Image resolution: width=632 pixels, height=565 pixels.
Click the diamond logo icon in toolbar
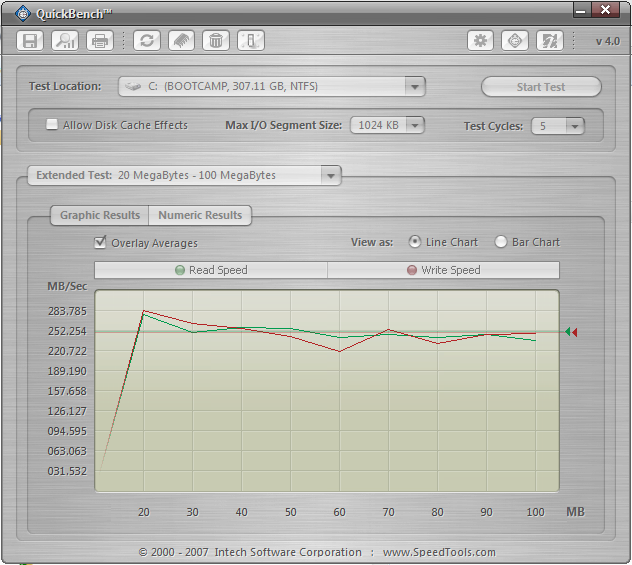coord(515,41)
